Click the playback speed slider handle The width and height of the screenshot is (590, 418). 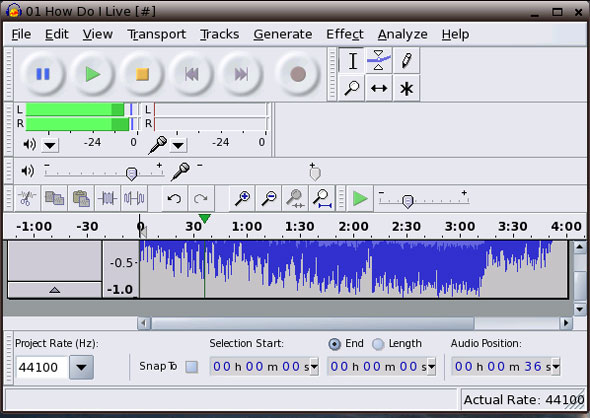[x=408, y=201]
